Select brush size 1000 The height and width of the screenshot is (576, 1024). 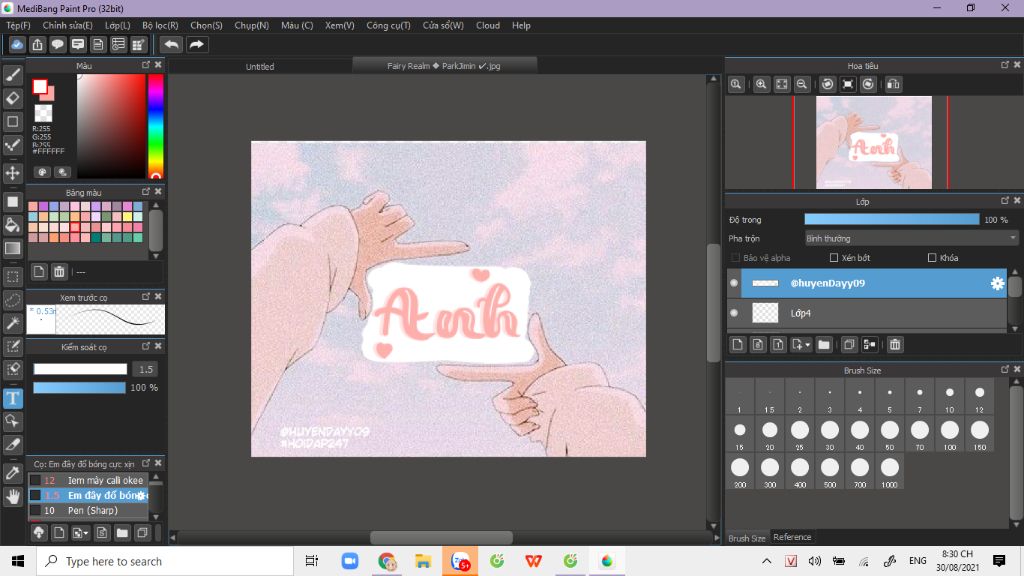[889, 472]
